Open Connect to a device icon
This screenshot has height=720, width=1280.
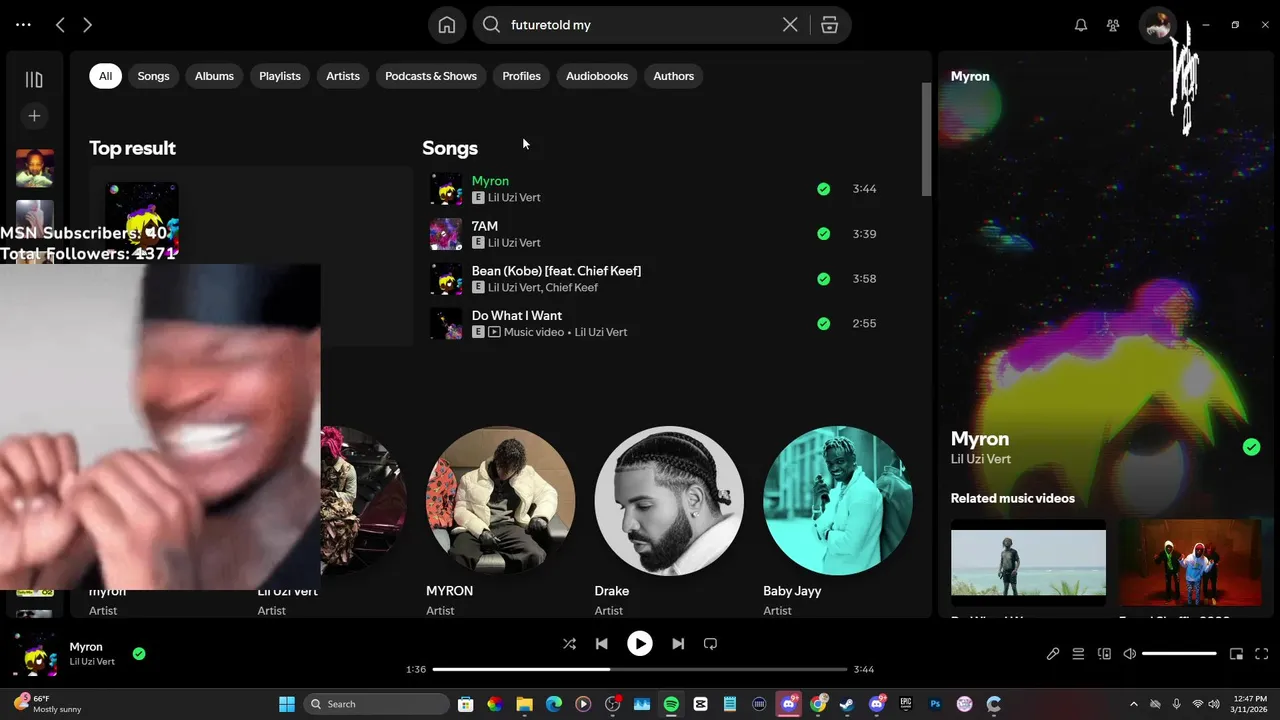[x=1104, y=654]
